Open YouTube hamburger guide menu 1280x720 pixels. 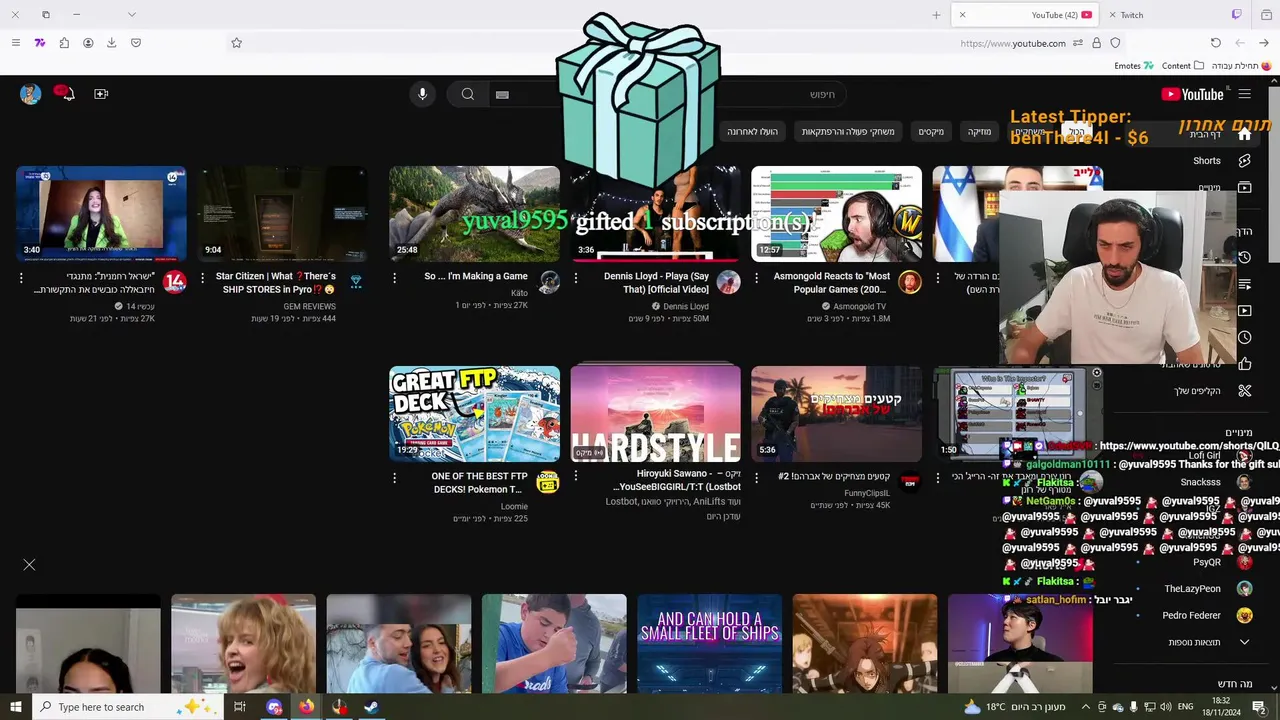point(1244,94)
